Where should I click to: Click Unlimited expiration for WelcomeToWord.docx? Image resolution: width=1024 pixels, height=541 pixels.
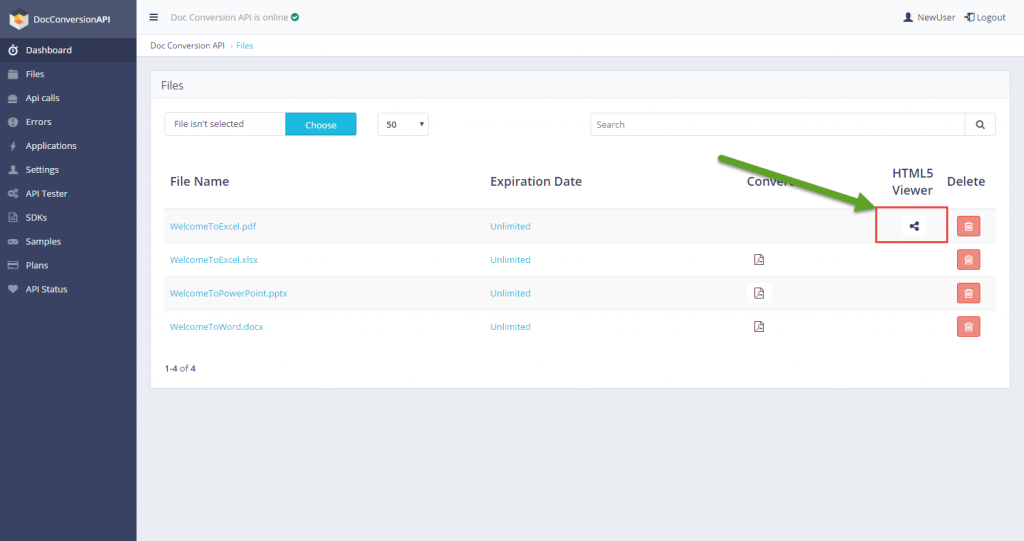tap(510, 326)
